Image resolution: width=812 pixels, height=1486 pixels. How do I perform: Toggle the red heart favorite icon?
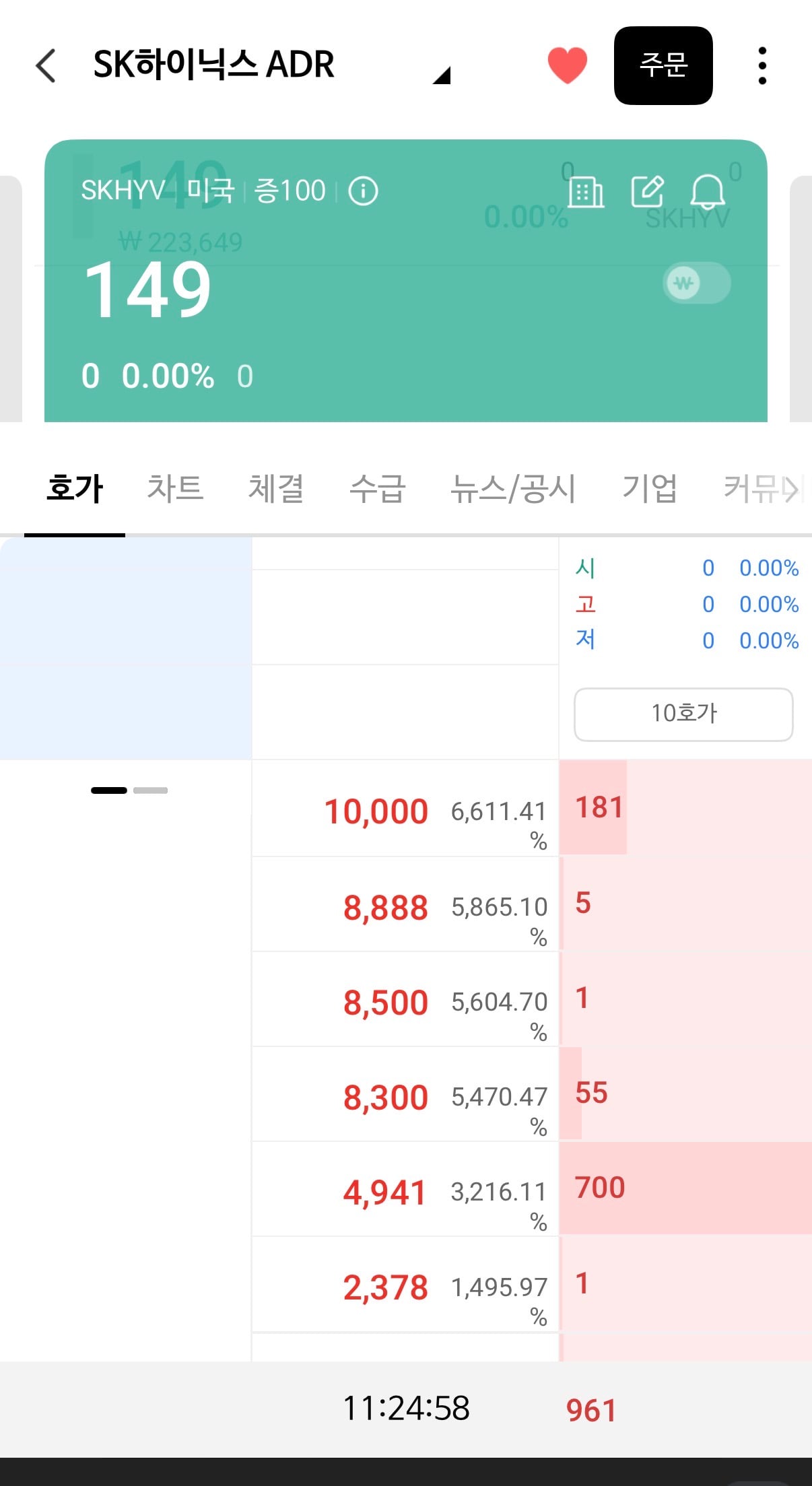pyautogui.click(x=567, y=65)
